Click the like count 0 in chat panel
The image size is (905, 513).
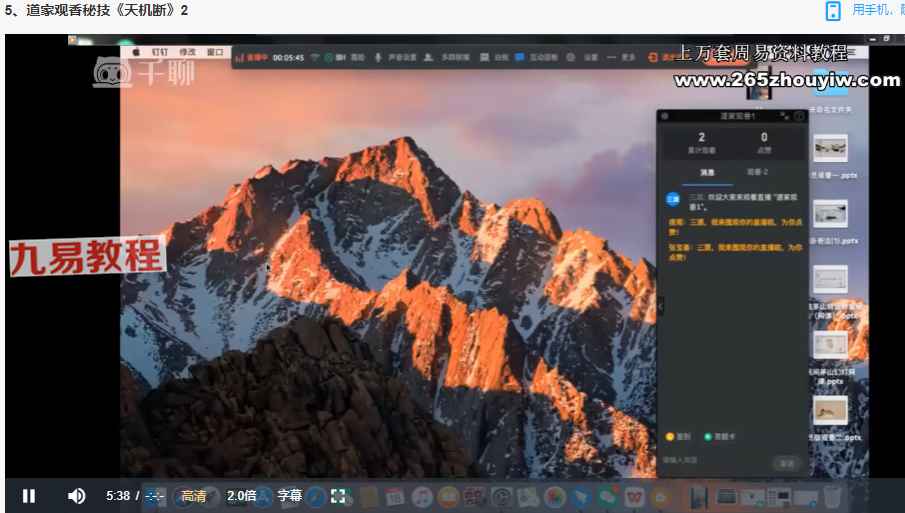pos(764,137)
